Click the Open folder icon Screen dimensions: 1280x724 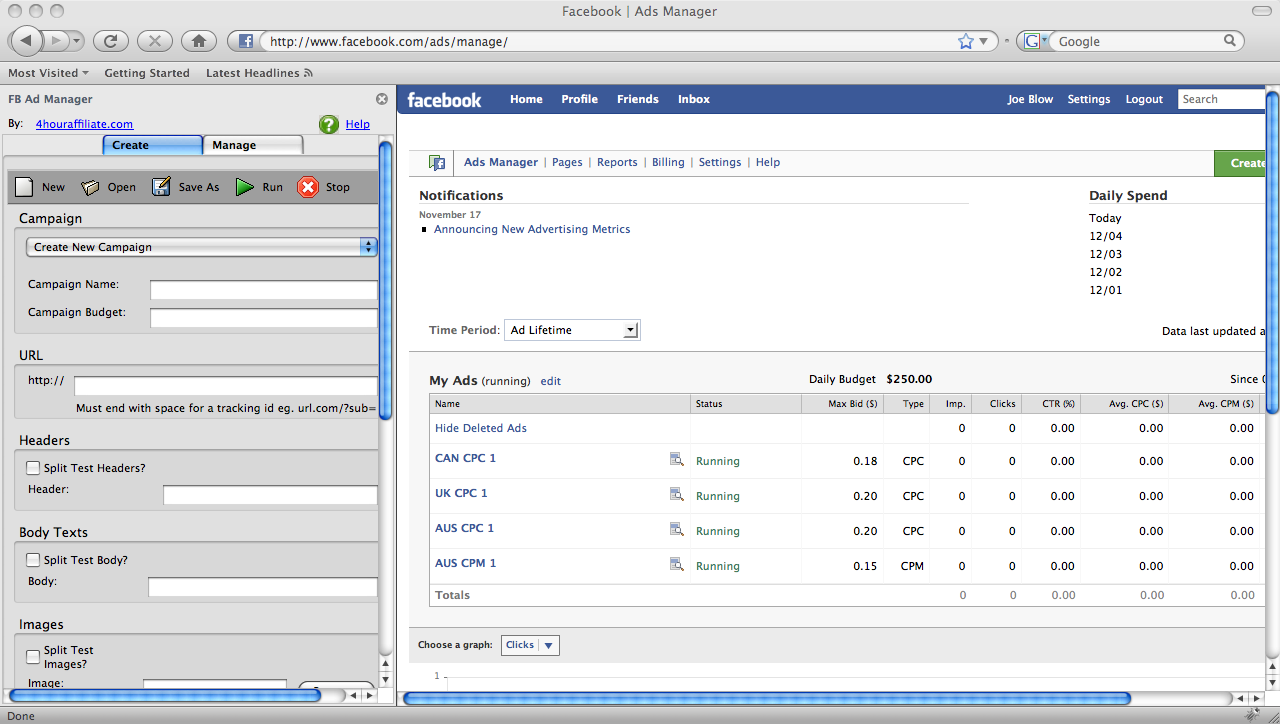[x=91, y=187]
